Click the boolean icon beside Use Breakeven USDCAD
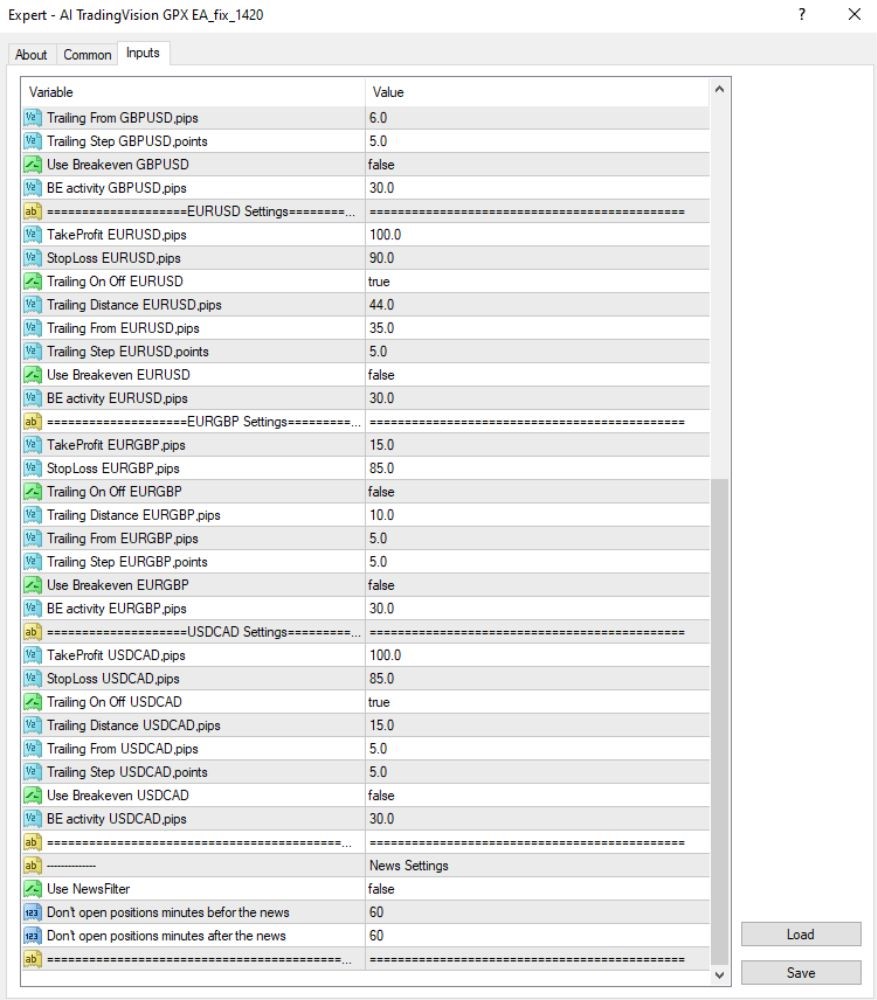Screen dimensions: 877x1000 [32, 795]
